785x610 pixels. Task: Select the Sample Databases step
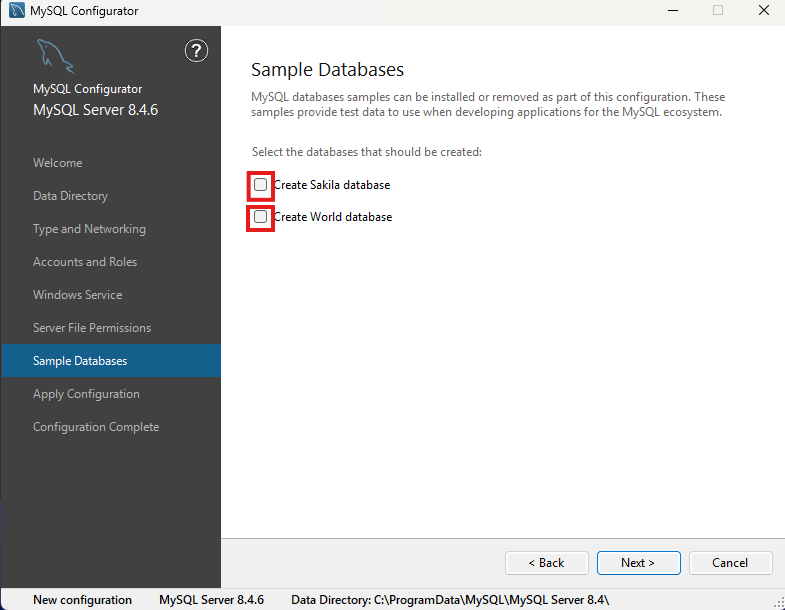click(111, 361)
